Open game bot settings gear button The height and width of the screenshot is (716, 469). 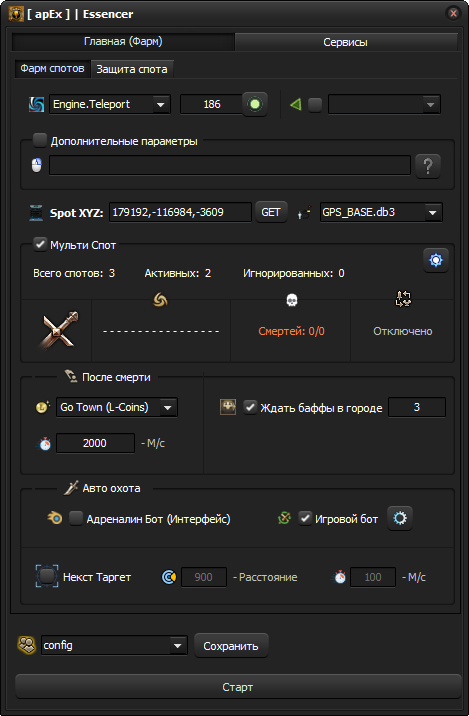coord(400,518)
